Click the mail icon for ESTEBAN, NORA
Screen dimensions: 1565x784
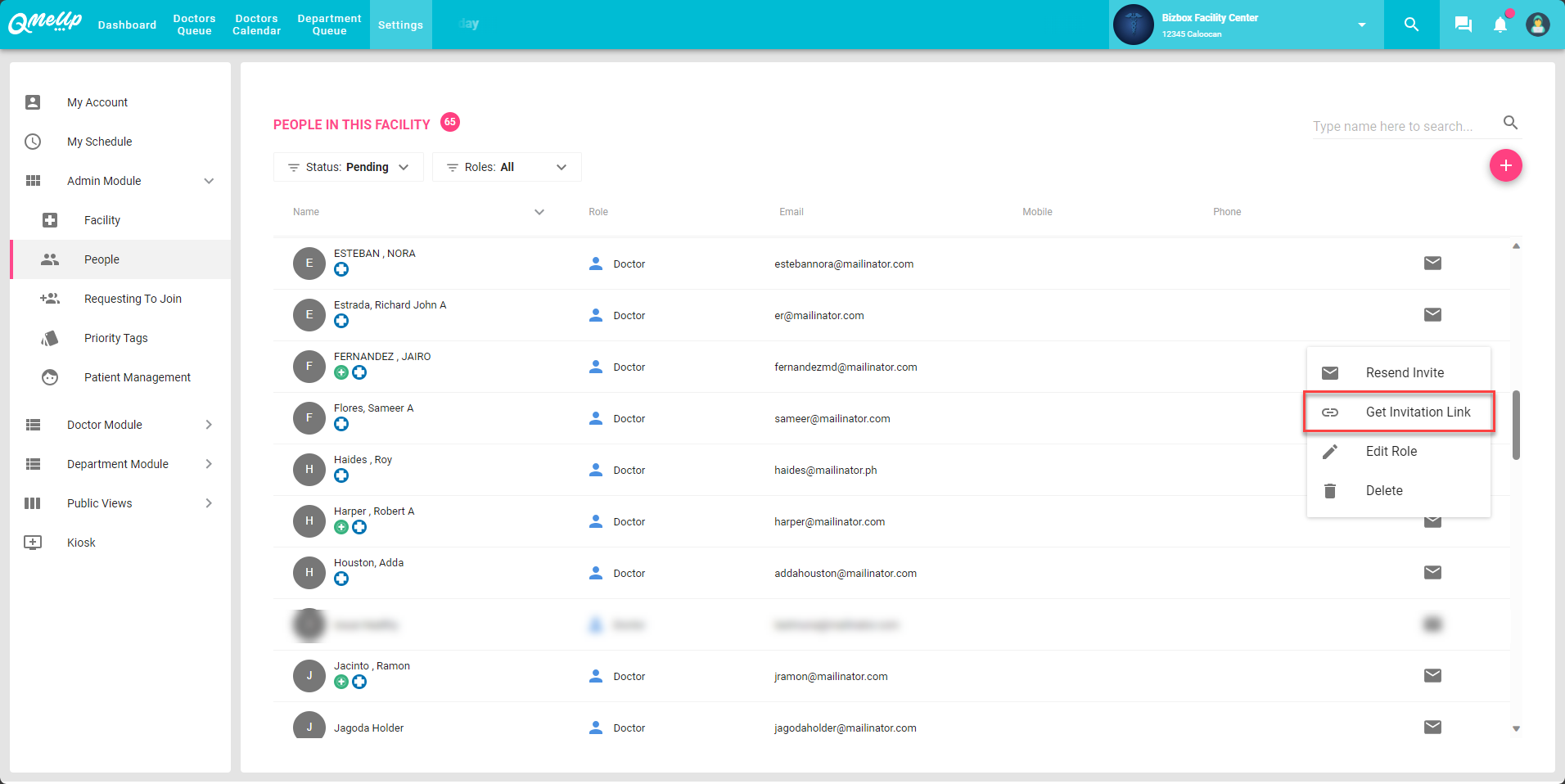pos(1432,264)
